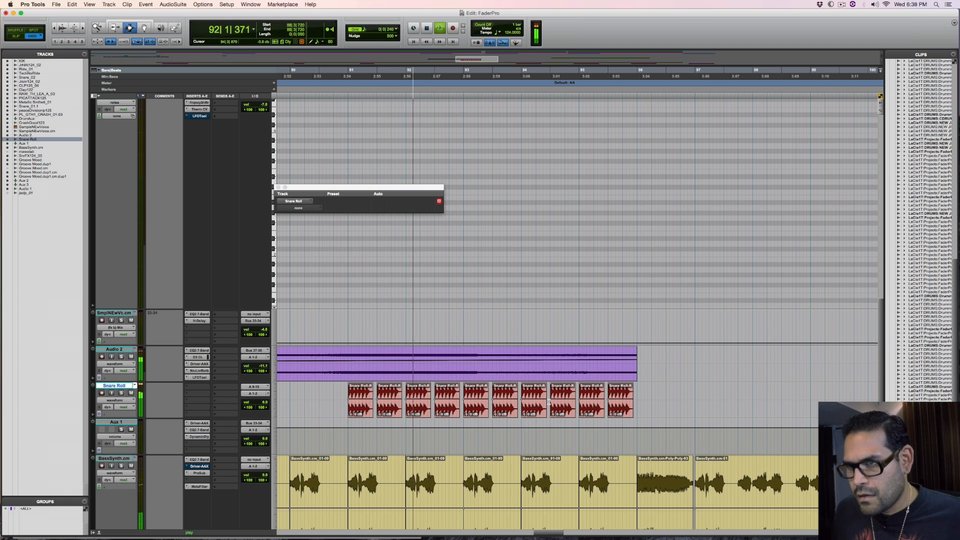Open the Pro Tools menu

(x=32, y=4)
